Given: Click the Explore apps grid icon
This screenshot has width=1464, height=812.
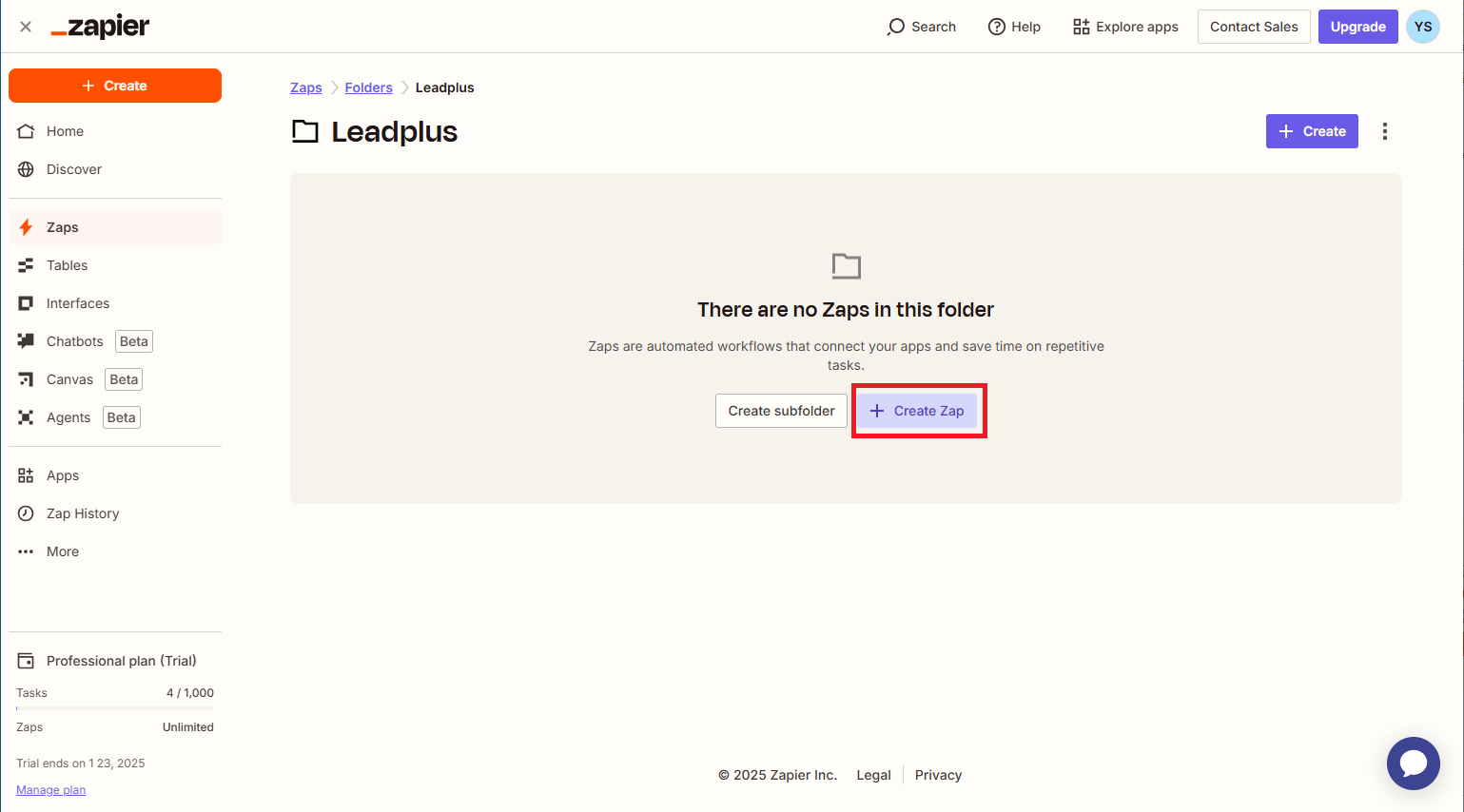Looking at the screenshot, I should click(1082, 27).
